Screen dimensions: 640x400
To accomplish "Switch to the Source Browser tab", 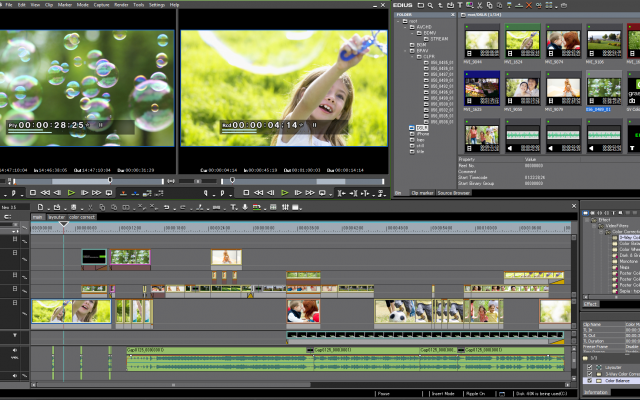I will point(453,193).
